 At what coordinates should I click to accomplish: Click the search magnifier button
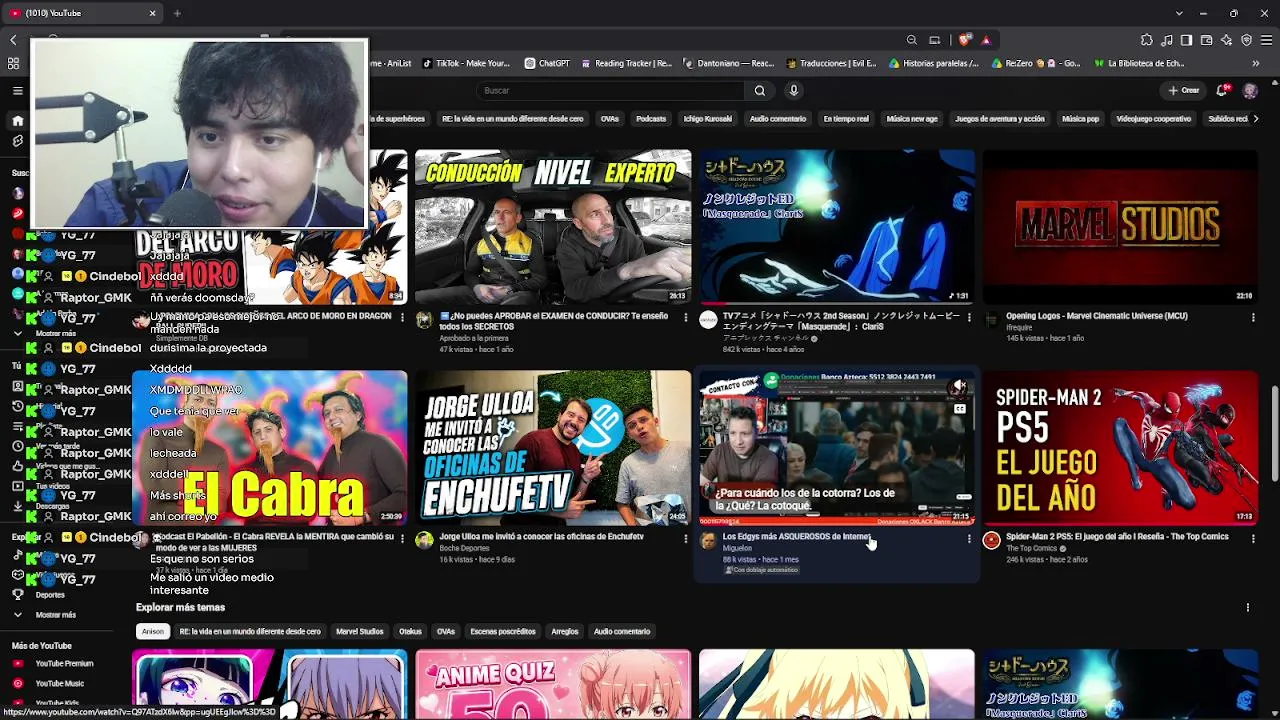tap(760, 91)
